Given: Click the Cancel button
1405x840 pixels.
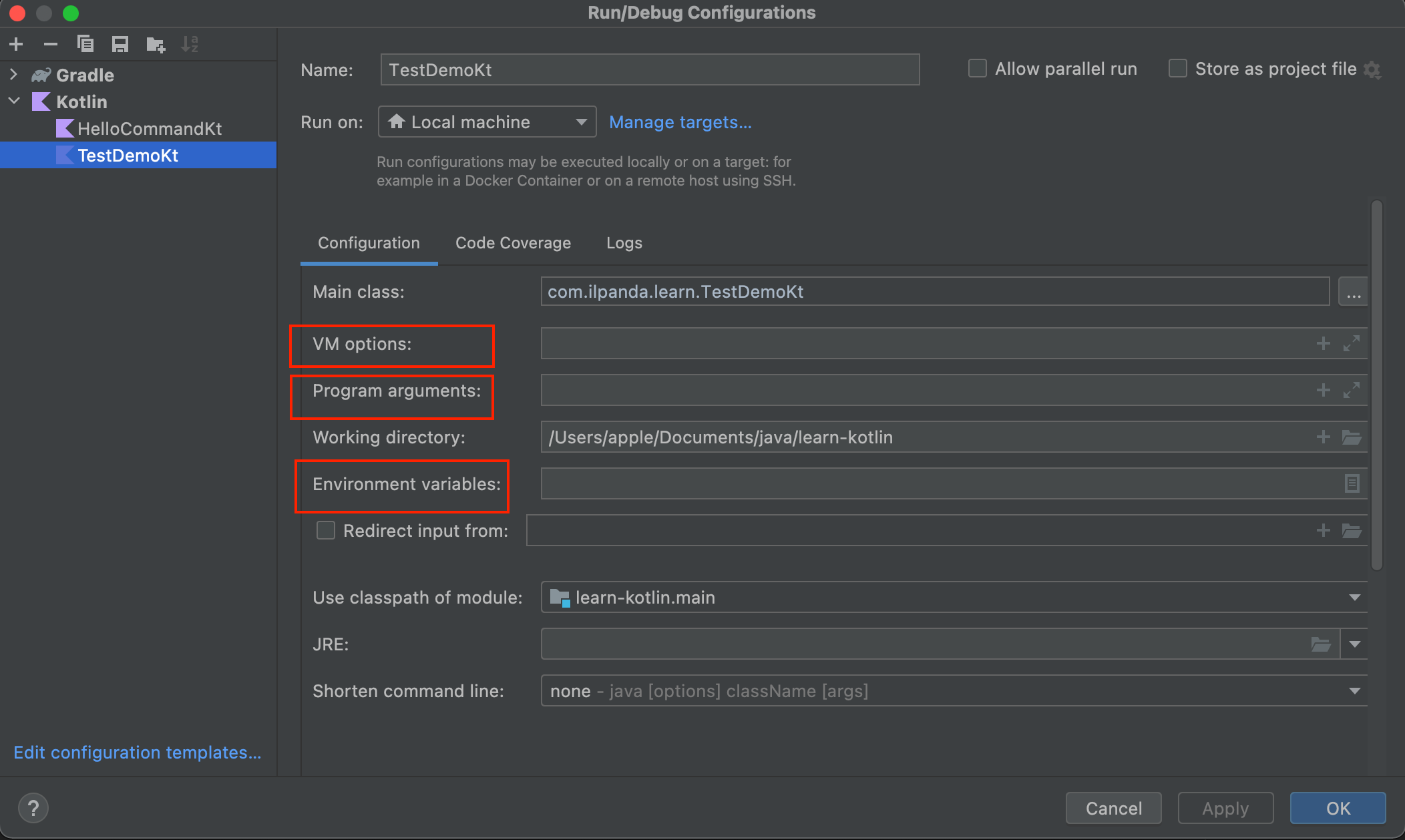Looking at the screenshot, I should pos(1114,808).
